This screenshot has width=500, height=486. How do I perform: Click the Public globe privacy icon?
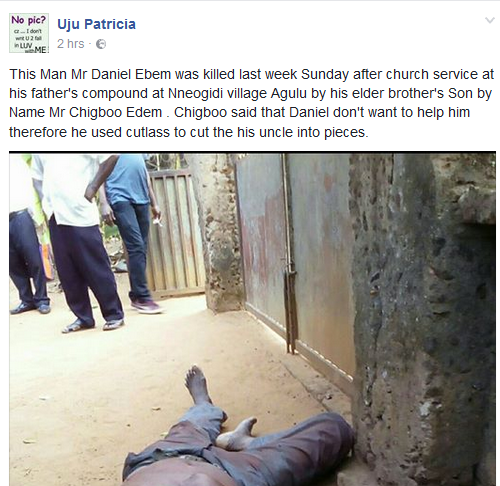point(101,44)
